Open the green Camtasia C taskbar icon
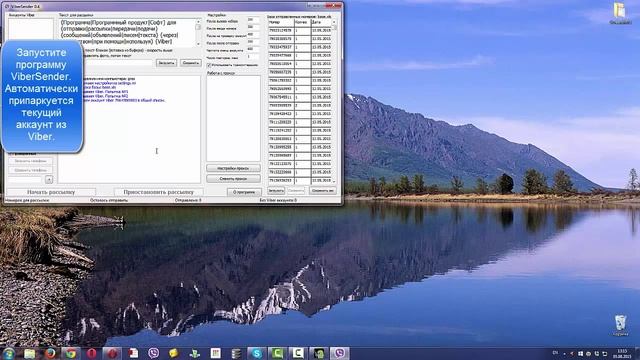The height and width of the screenshot is (360, 640). click(277, 353)
